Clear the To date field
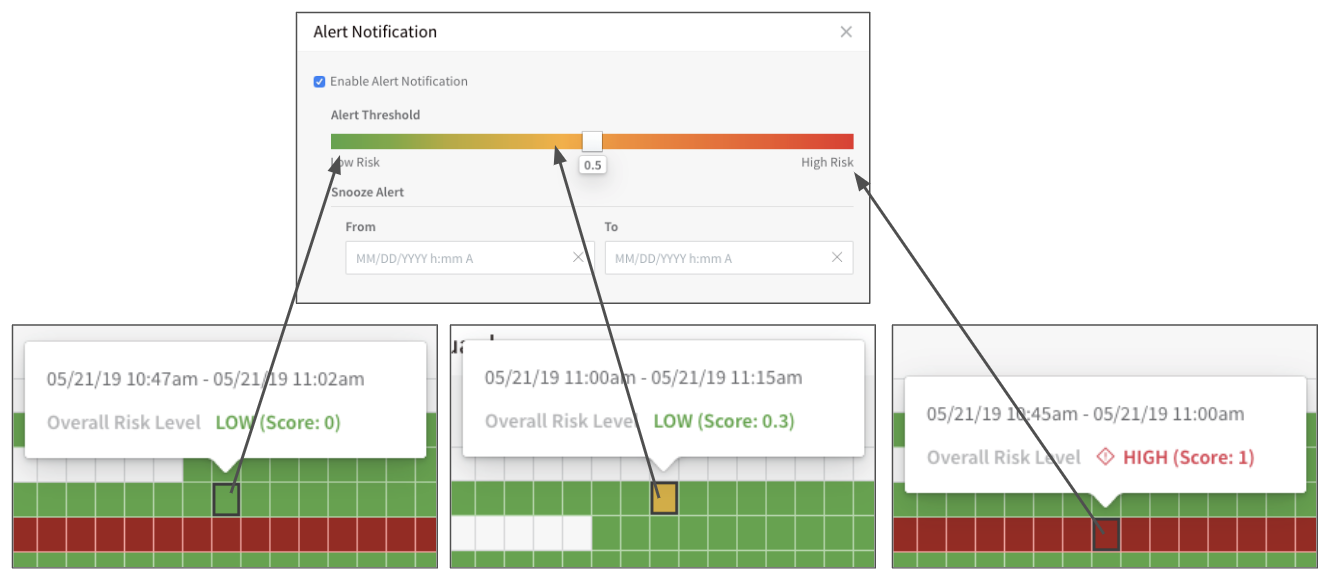The width and height of the screenshot is (1326, 578). coord(837,258)
